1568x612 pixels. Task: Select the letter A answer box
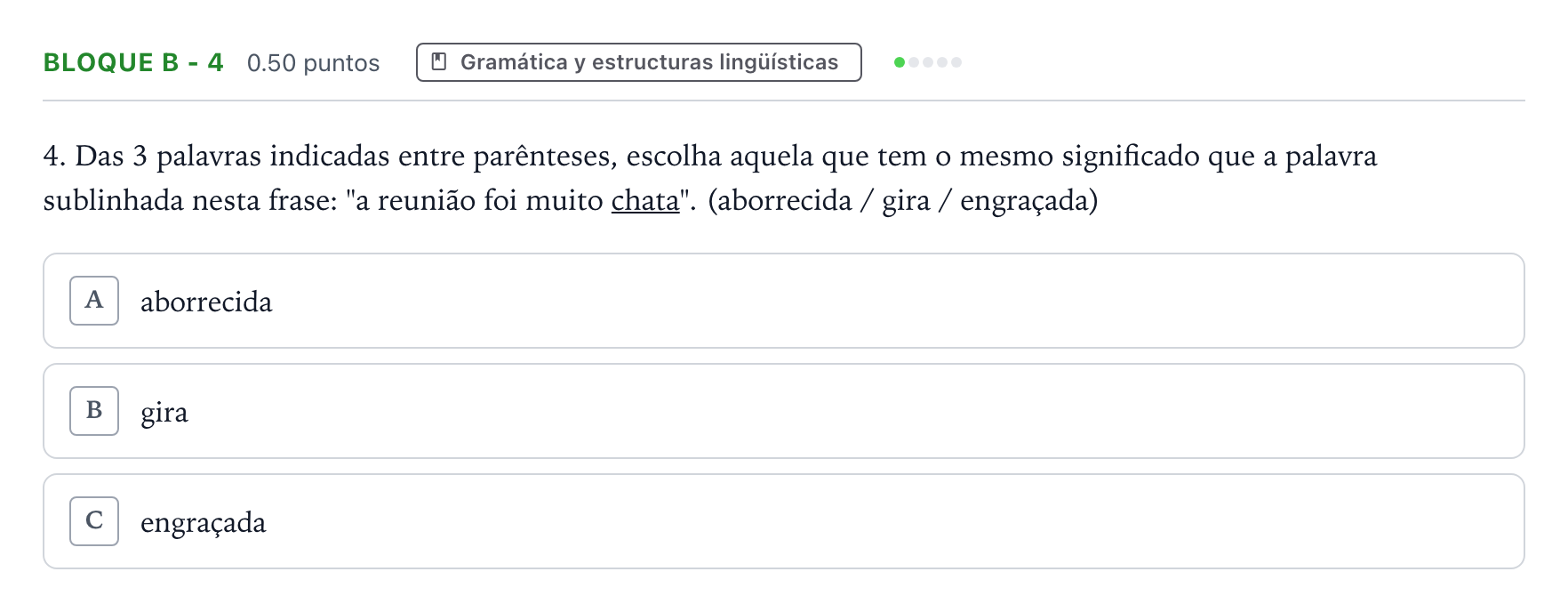coord(94,301)
